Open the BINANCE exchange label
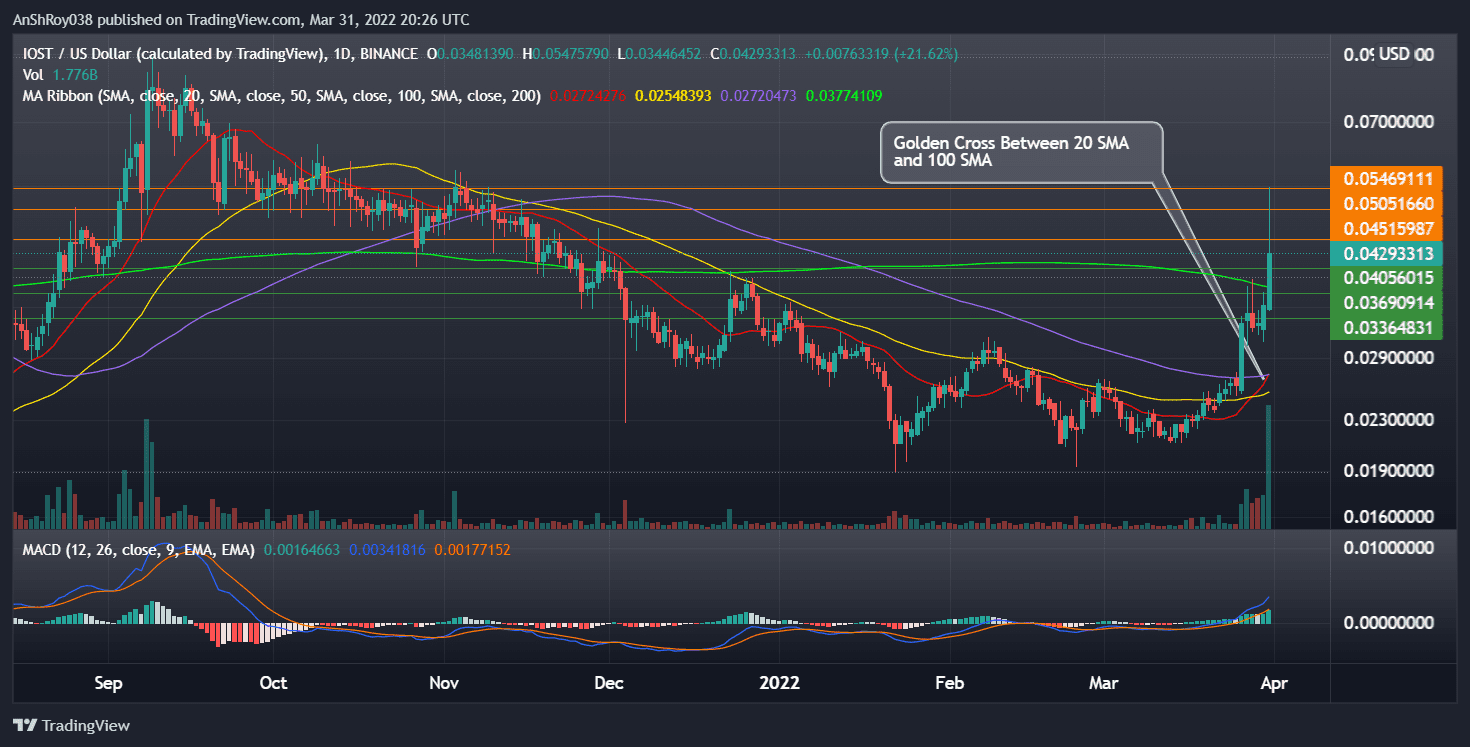This screenshot has height=747, width=1470. click(x=391, y=55)
